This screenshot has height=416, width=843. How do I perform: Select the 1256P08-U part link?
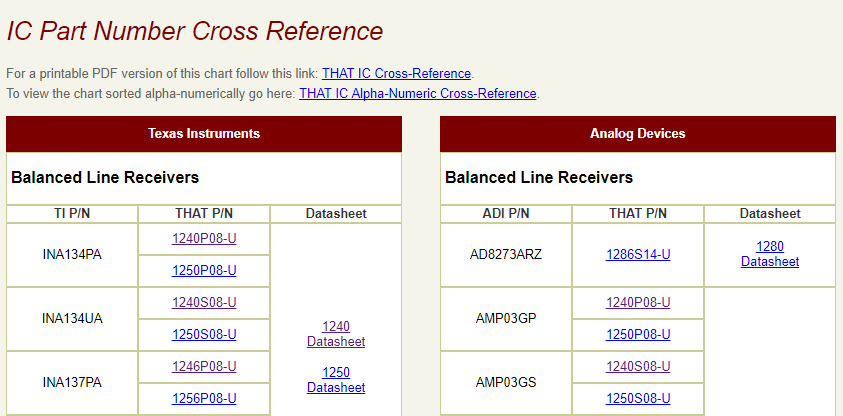pyautogui.click(x=204, y=399)
